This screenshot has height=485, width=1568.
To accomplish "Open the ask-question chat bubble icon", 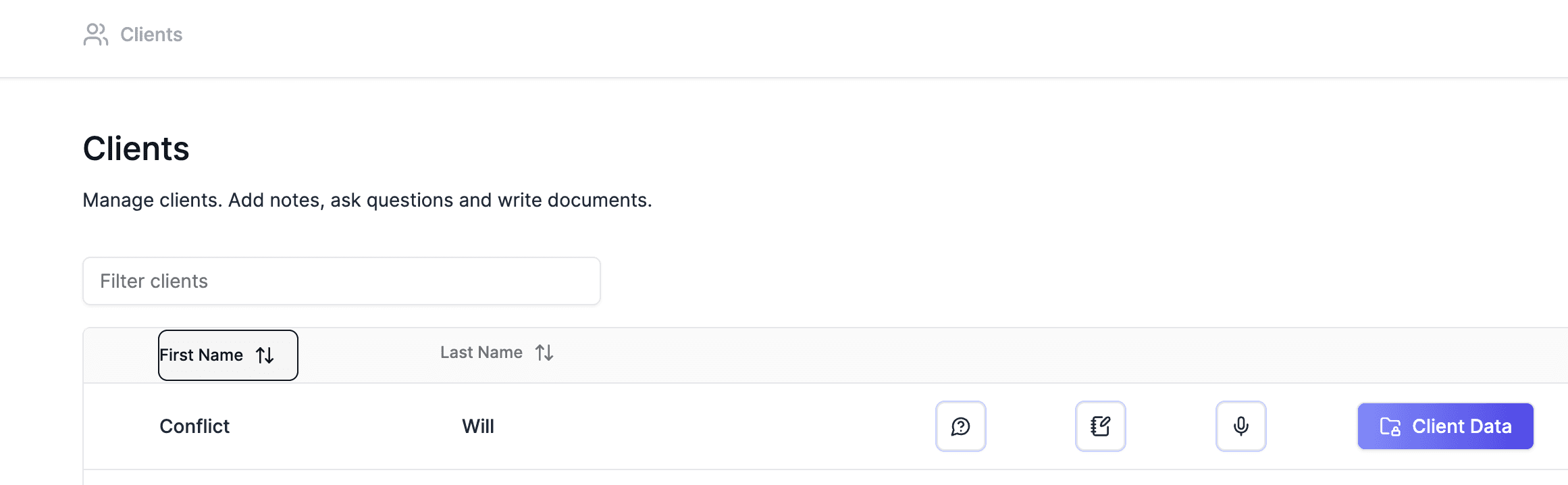I will pyautogui.click(x=960, y=426).
